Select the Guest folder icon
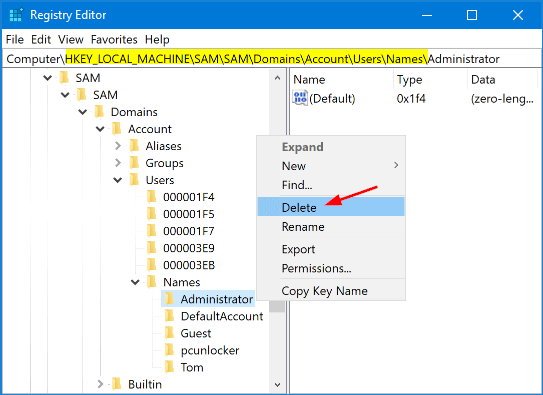 [x=169, y=333]
